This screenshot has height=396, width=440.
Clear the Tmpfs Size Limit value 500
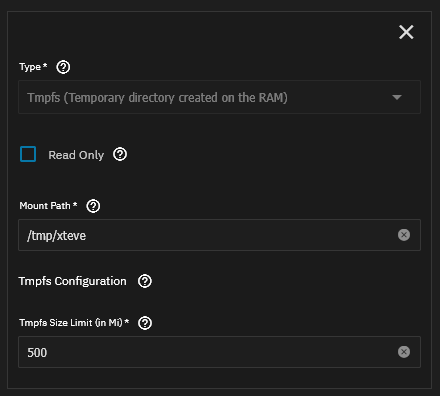point(404,352)
